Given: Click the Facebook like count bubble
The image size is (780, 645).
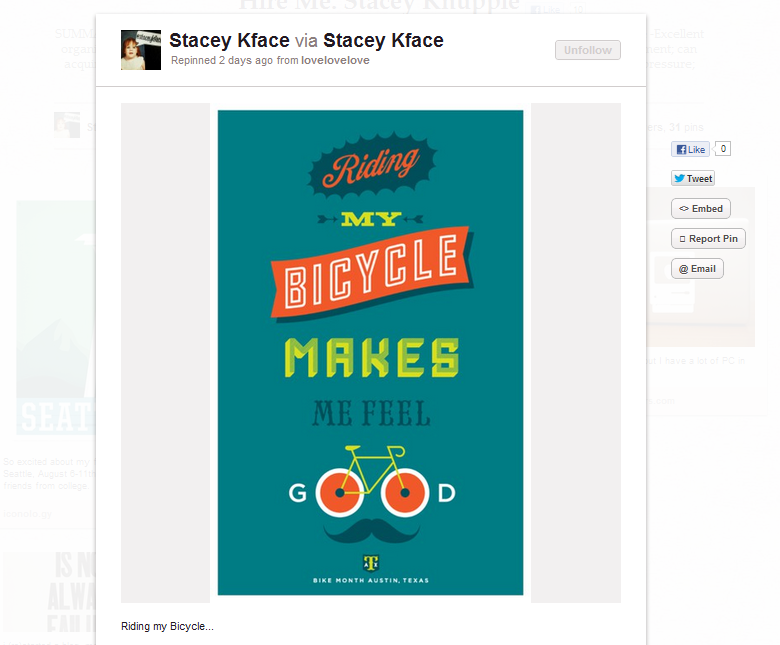Looking at the screenshot, I should (723, 149).
